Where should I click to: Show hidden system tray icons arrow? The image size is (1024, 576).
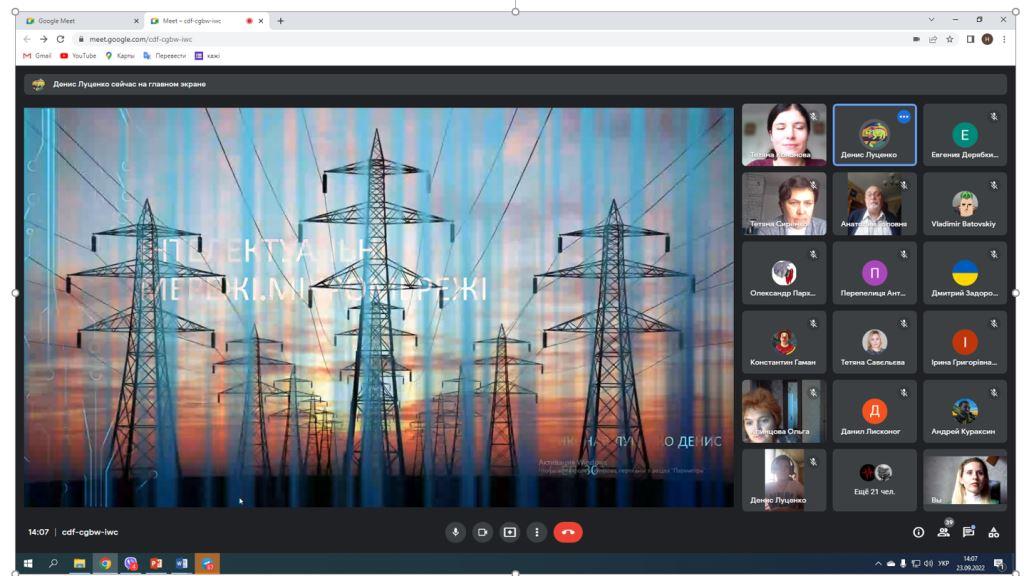878,564
